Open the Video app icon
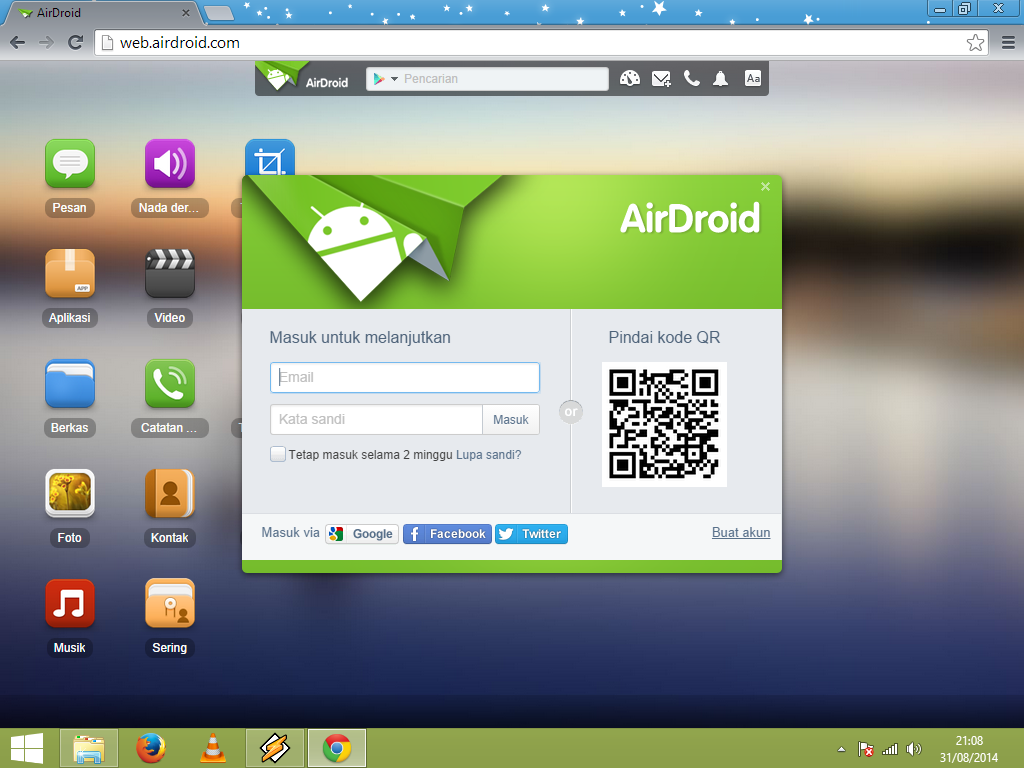This screenshot has width=1024, height=768. pos(170,273)
